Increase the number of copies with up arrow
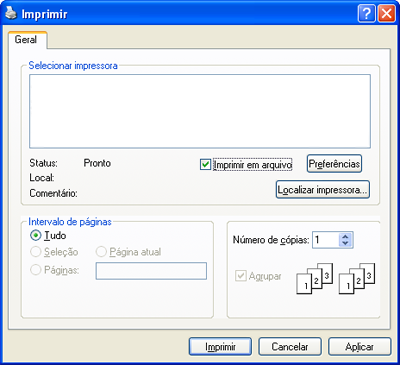The width and height of the screenshot is (400, 365). (x=345, y=237)
